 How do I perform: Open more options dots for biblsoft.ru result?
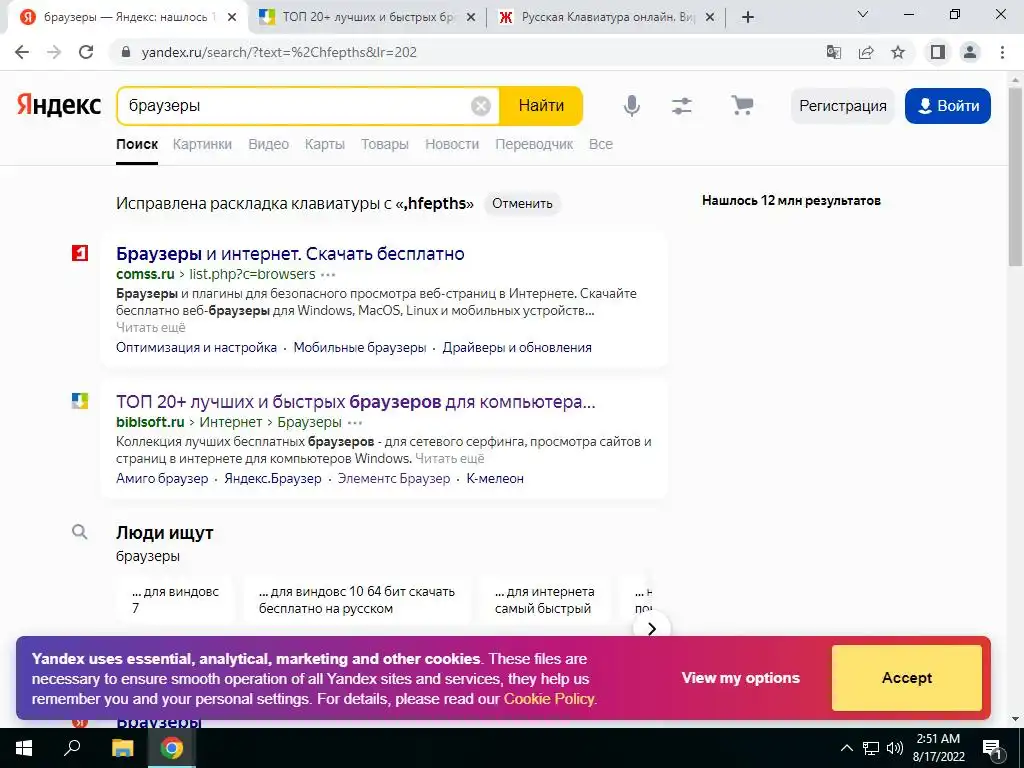click(x=355, y=423)
